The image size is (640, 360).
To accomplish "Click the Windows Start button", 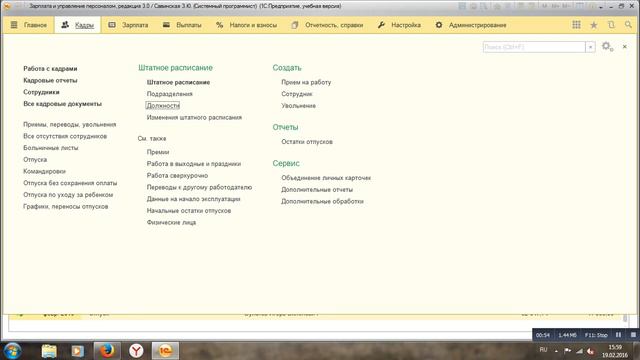I will click(x=12, y=351).
